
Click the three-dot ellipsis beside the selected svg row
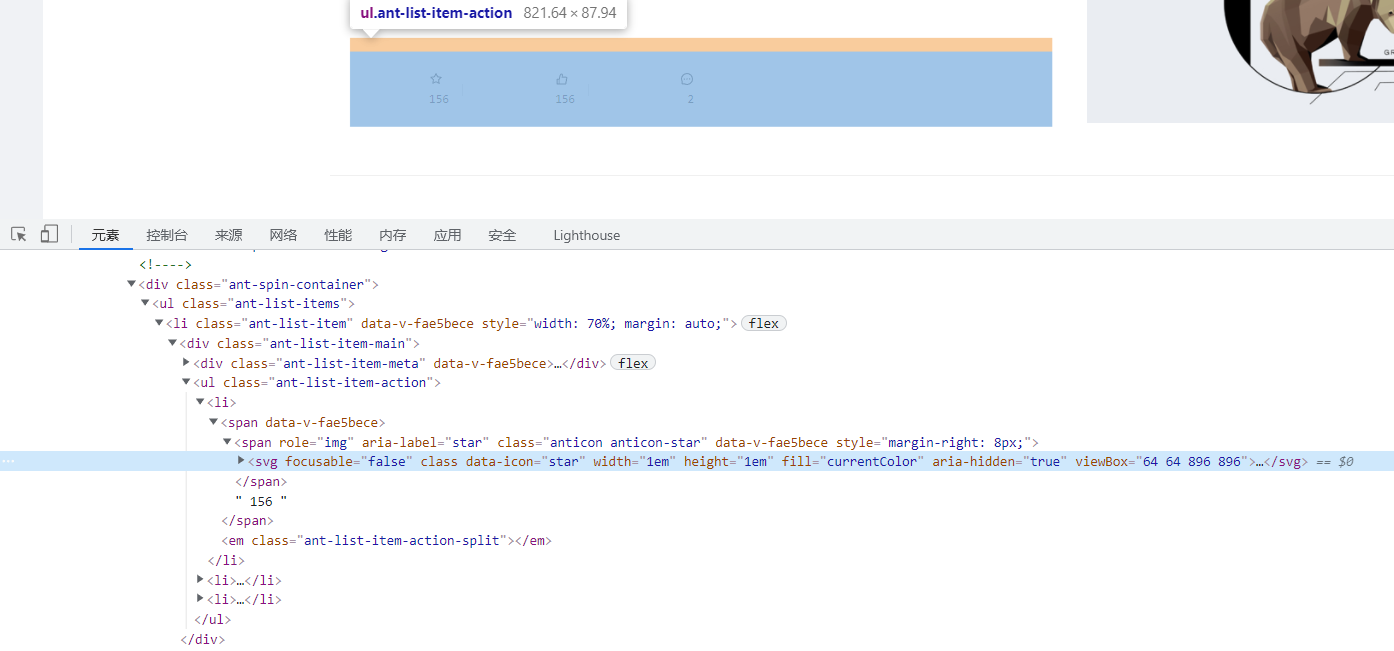point(9,462)
